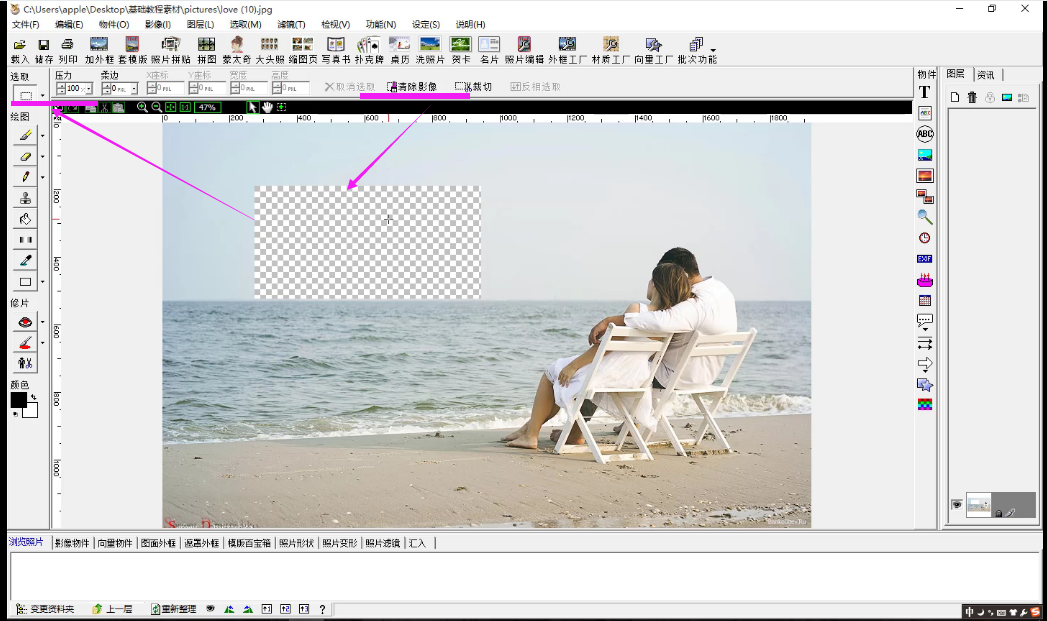Click the 上一层 up folder button
The height and width of the screenshot is (621, 1047).
pos(113,609)
